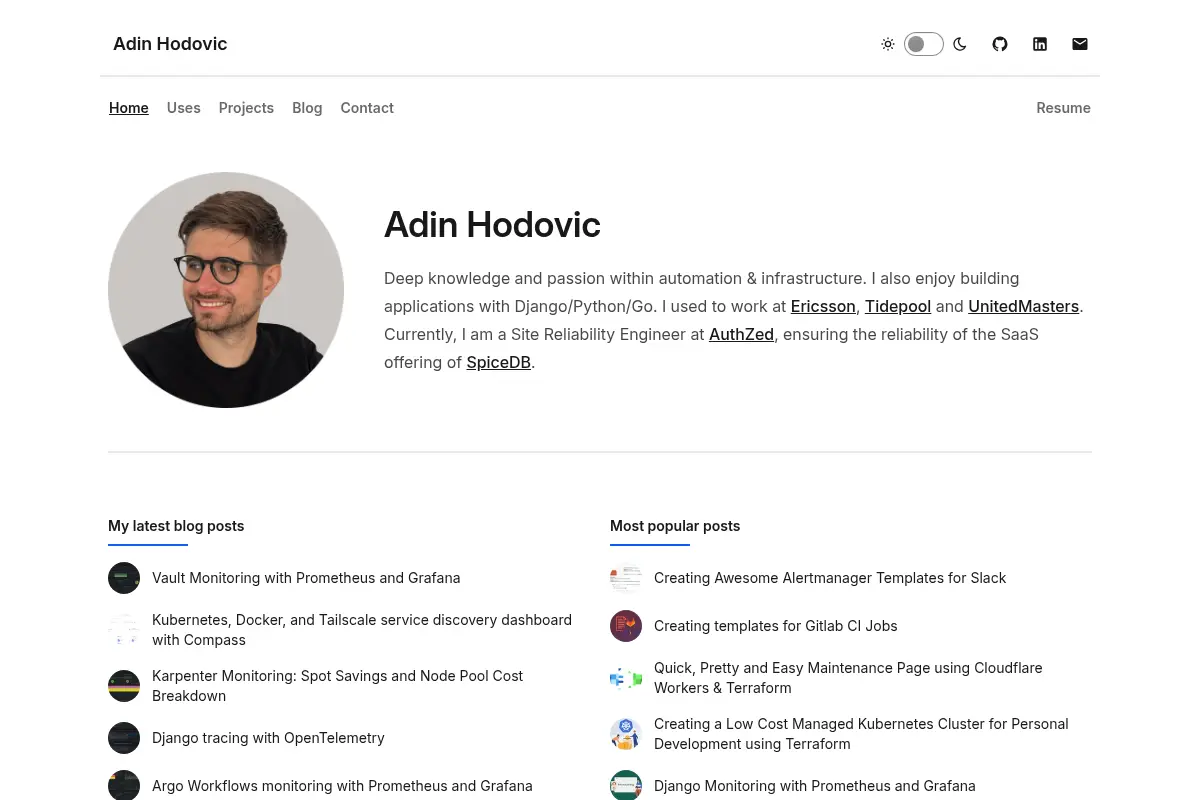The height and width of the screenshot is (800, 1200).
Task: Follow the UnitedMasters link
Action: (x=1023, y=306)
